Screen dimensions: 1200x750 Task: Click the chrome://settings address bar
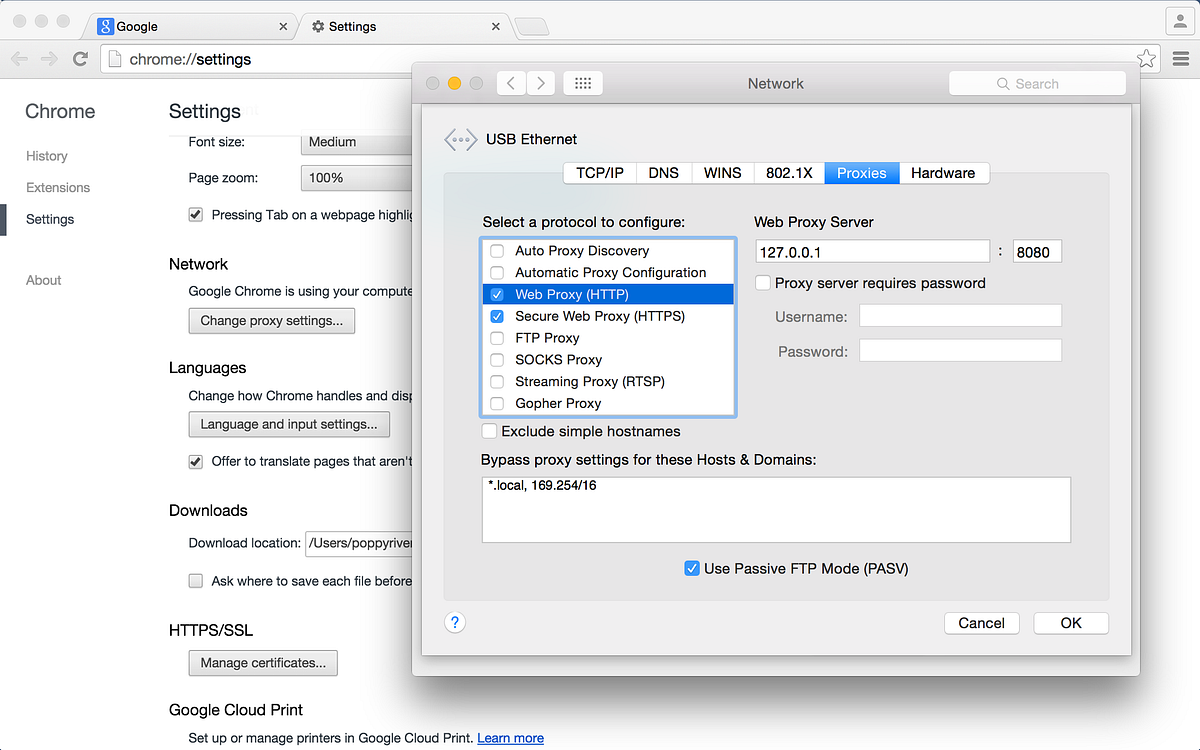[x=630, y=59]
